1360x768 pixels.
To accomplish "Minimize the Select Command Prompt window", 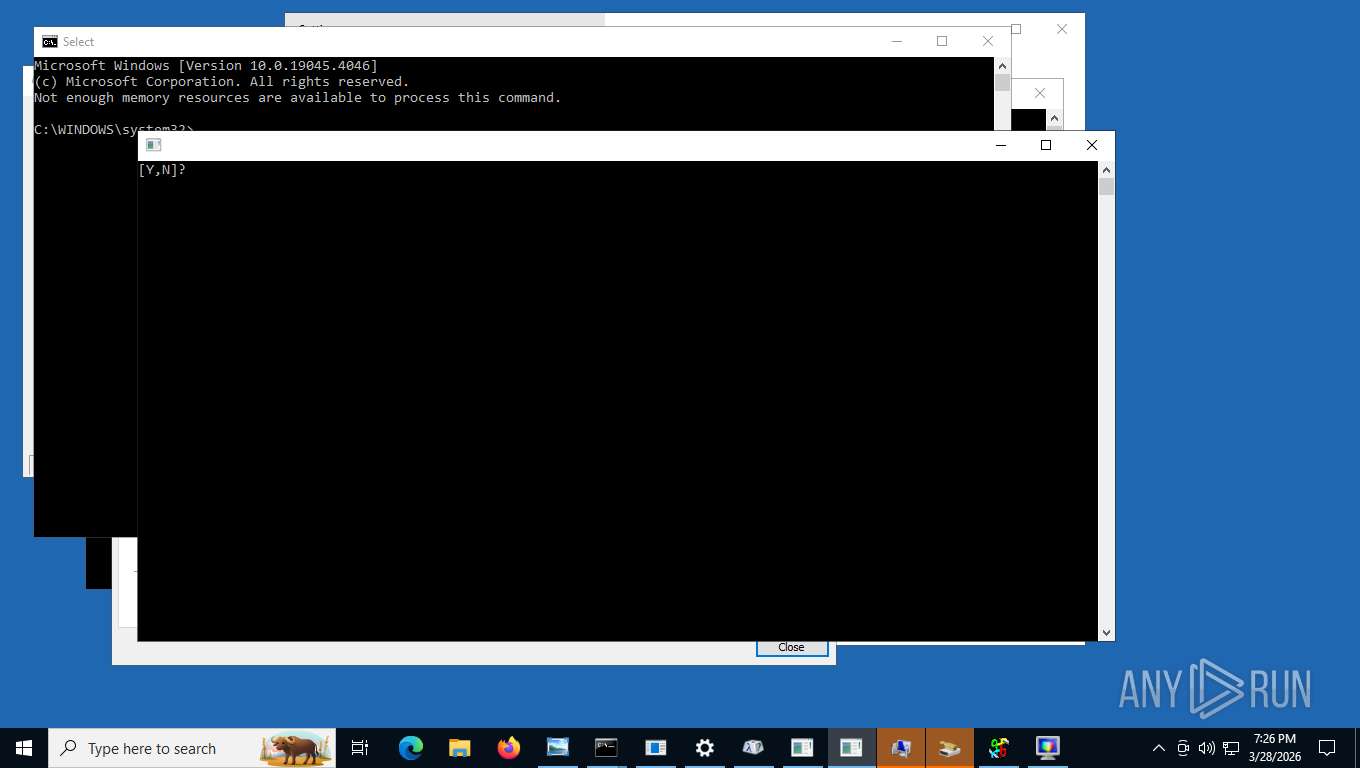I will (896, 42).
